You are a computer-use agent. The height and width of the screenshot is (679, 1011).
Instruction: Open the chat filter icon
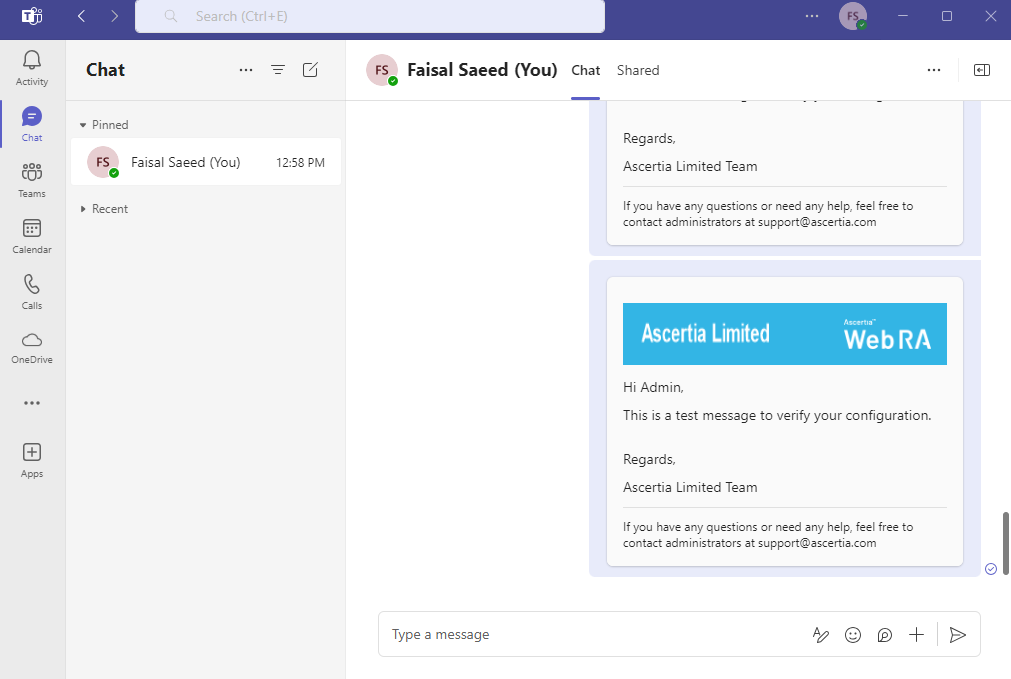[278, 70]
